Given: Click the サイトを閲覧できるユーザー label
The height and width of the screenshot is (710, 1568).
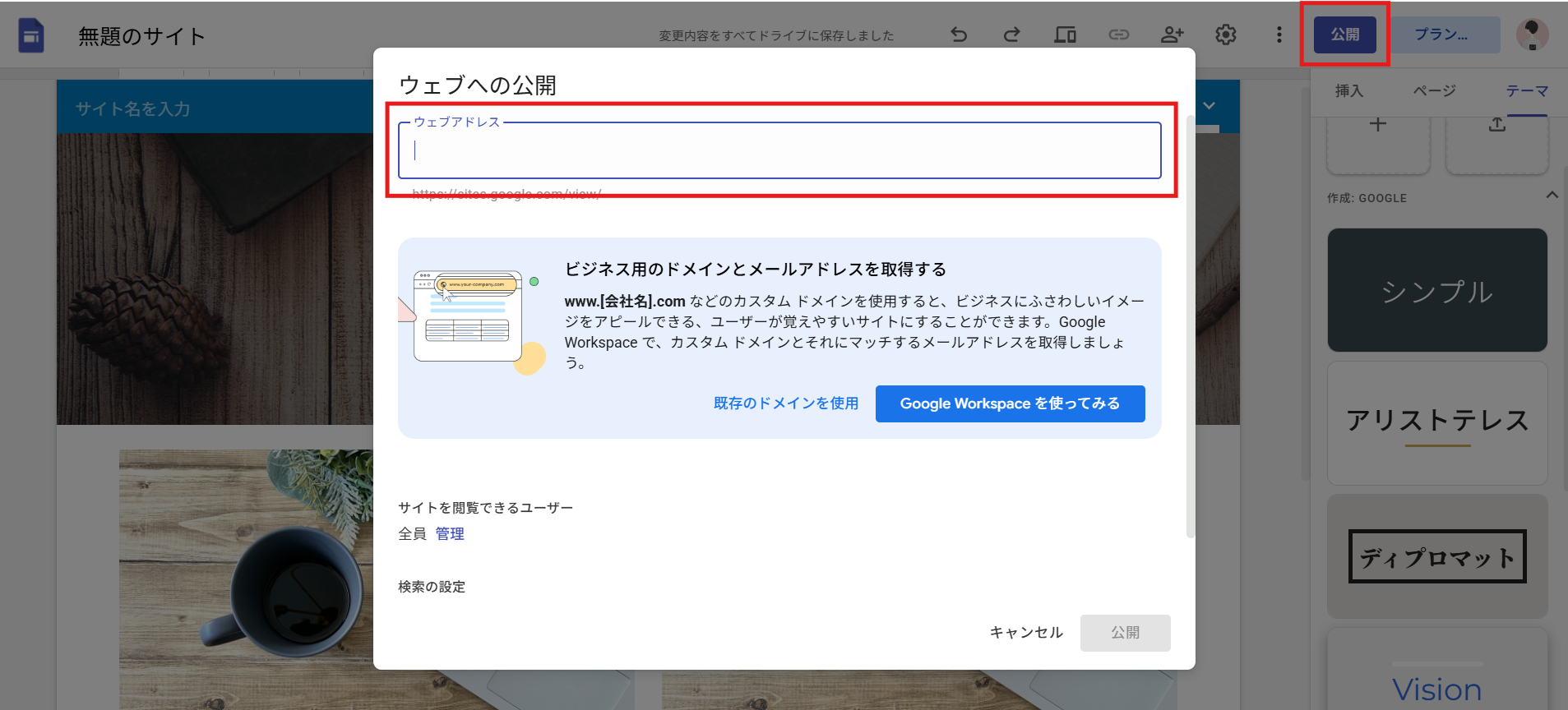Looking at the screenshot, I should (485, 508).
